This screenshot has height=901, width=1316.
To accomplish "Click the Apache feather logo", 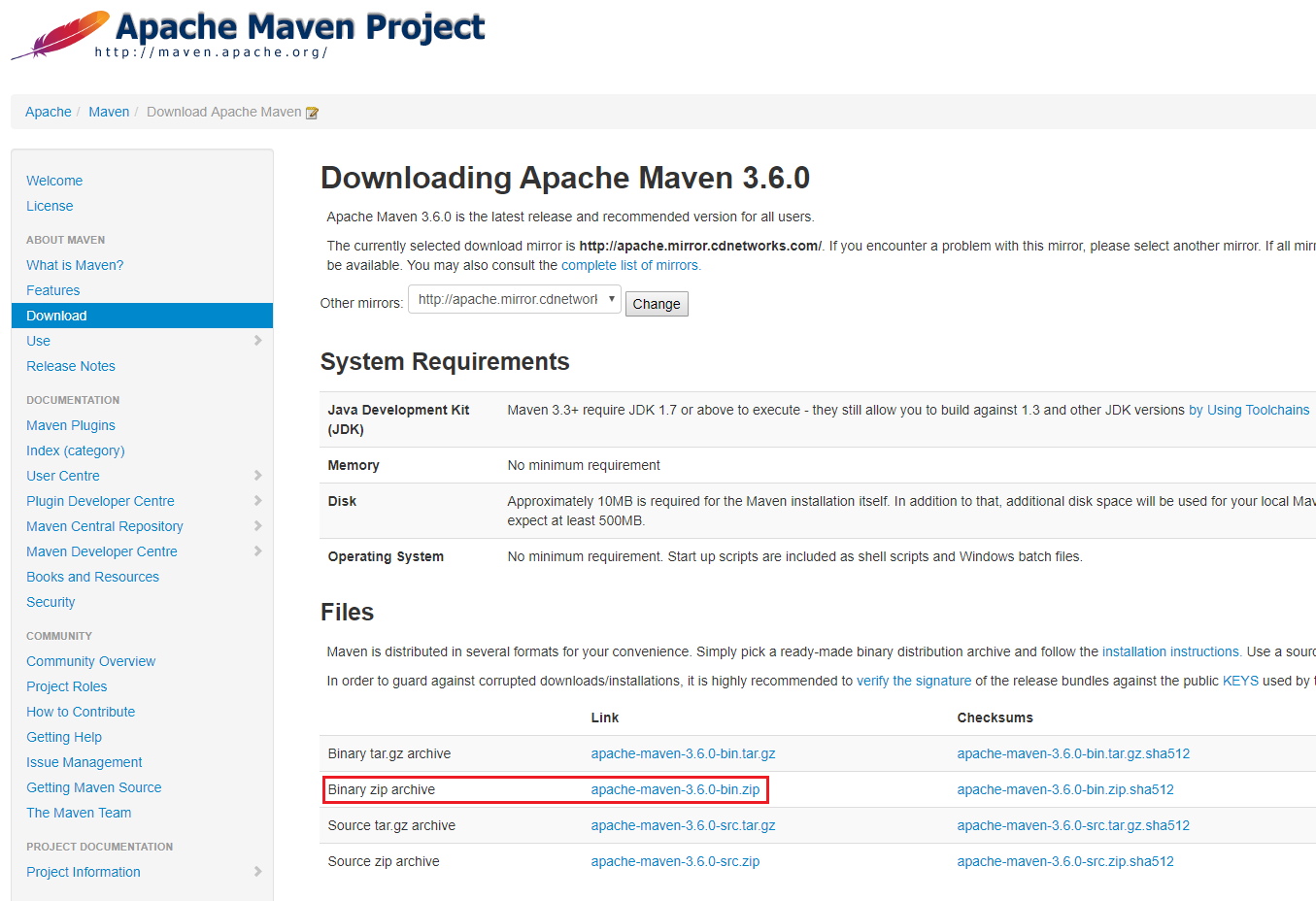I will [x=60, y=35].
